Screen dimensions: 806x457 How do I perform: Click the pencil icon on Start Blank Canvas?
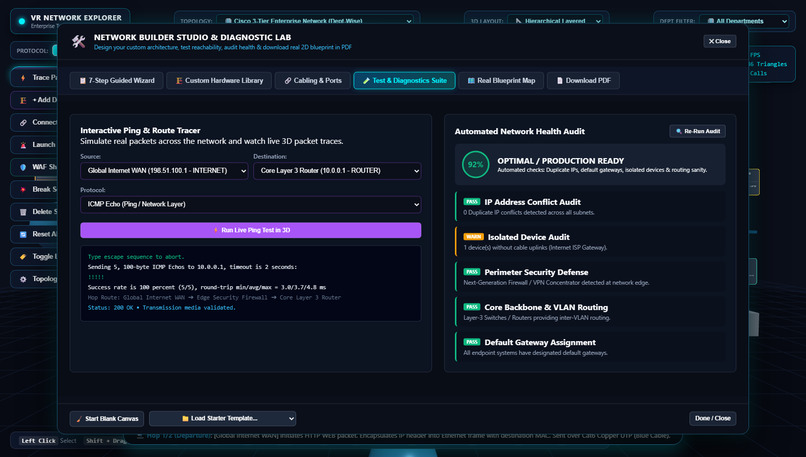pos(79,419)
